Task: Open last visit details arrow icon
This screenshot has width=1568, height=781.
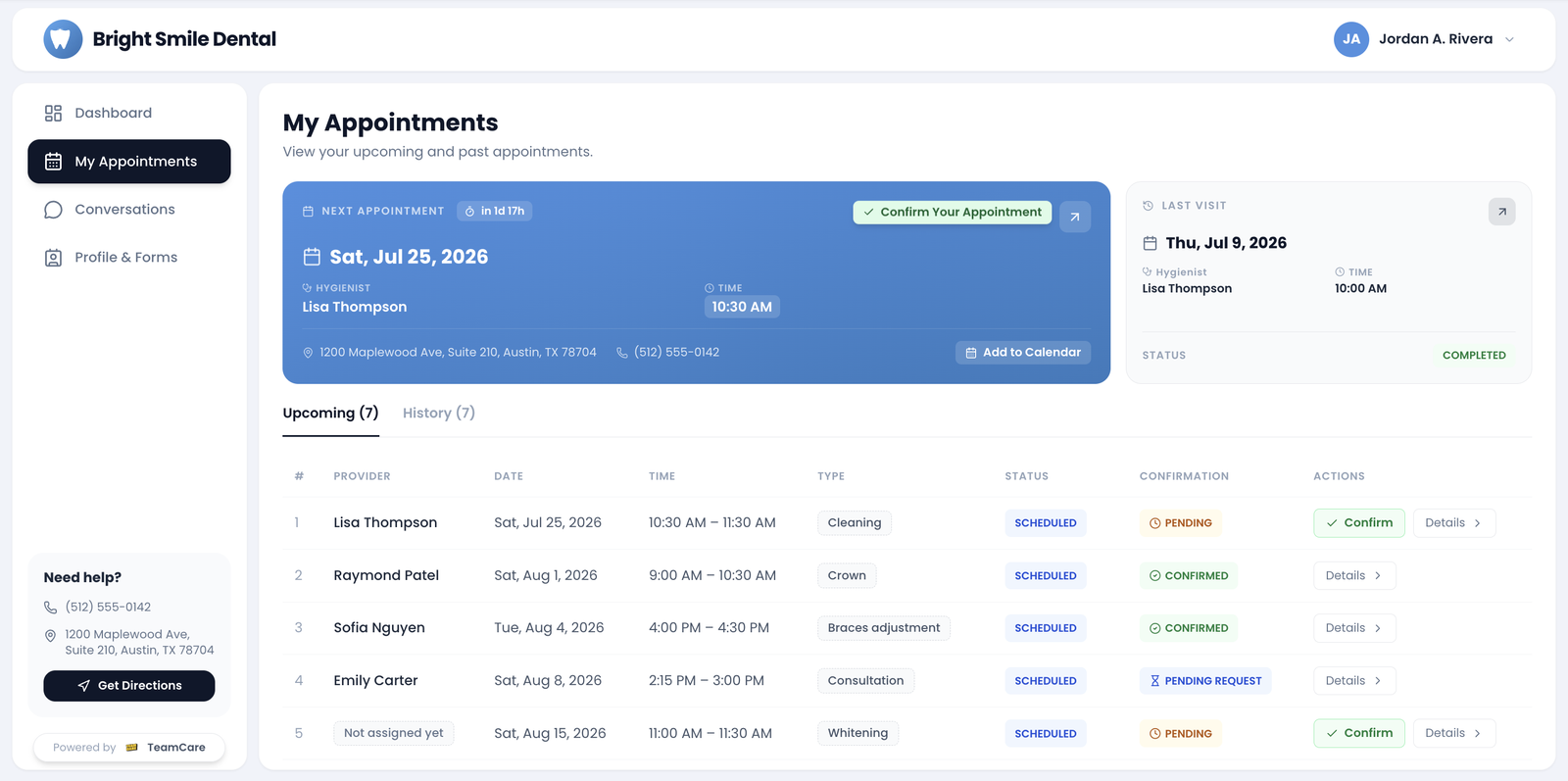Action: point(1501,212)
